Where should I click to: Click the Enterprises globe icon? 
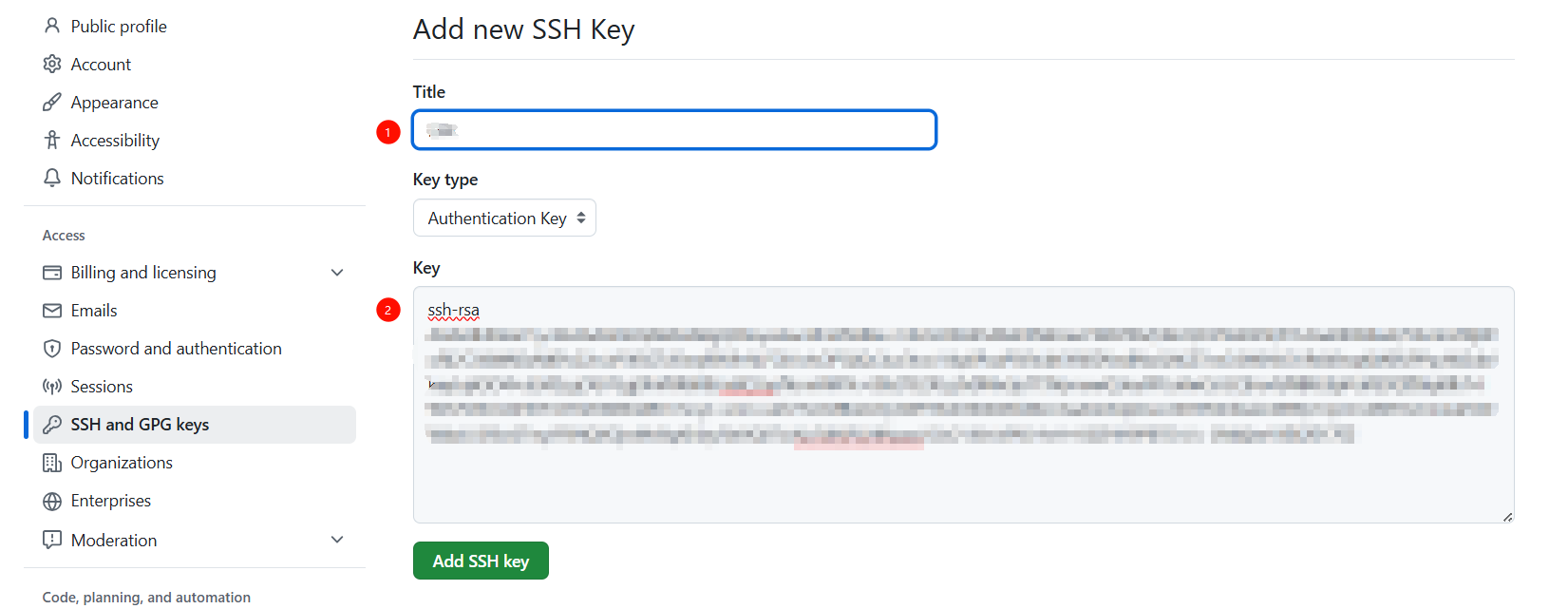52,501
